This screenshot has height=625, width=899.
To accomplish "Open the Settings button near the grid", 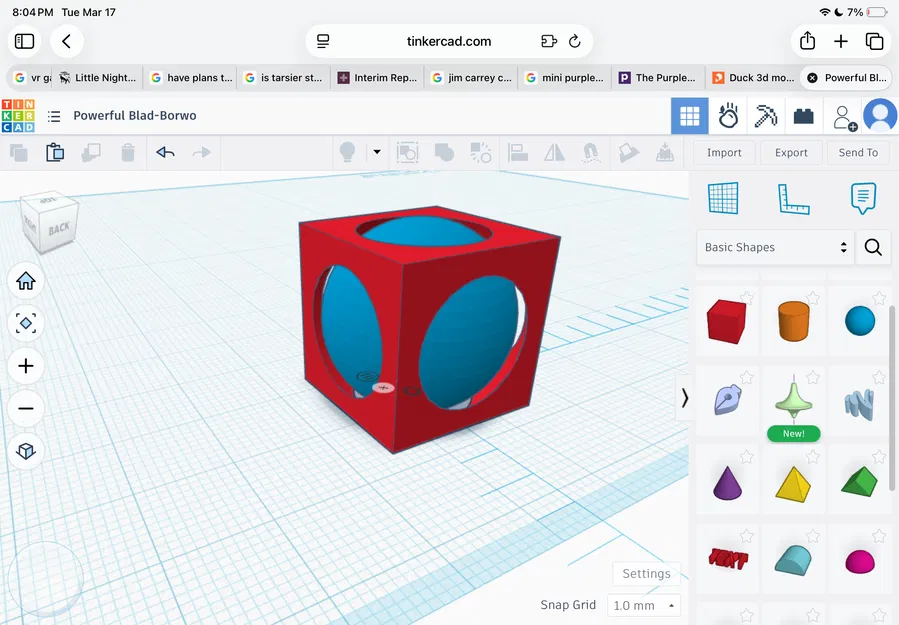I will [646, 573].
